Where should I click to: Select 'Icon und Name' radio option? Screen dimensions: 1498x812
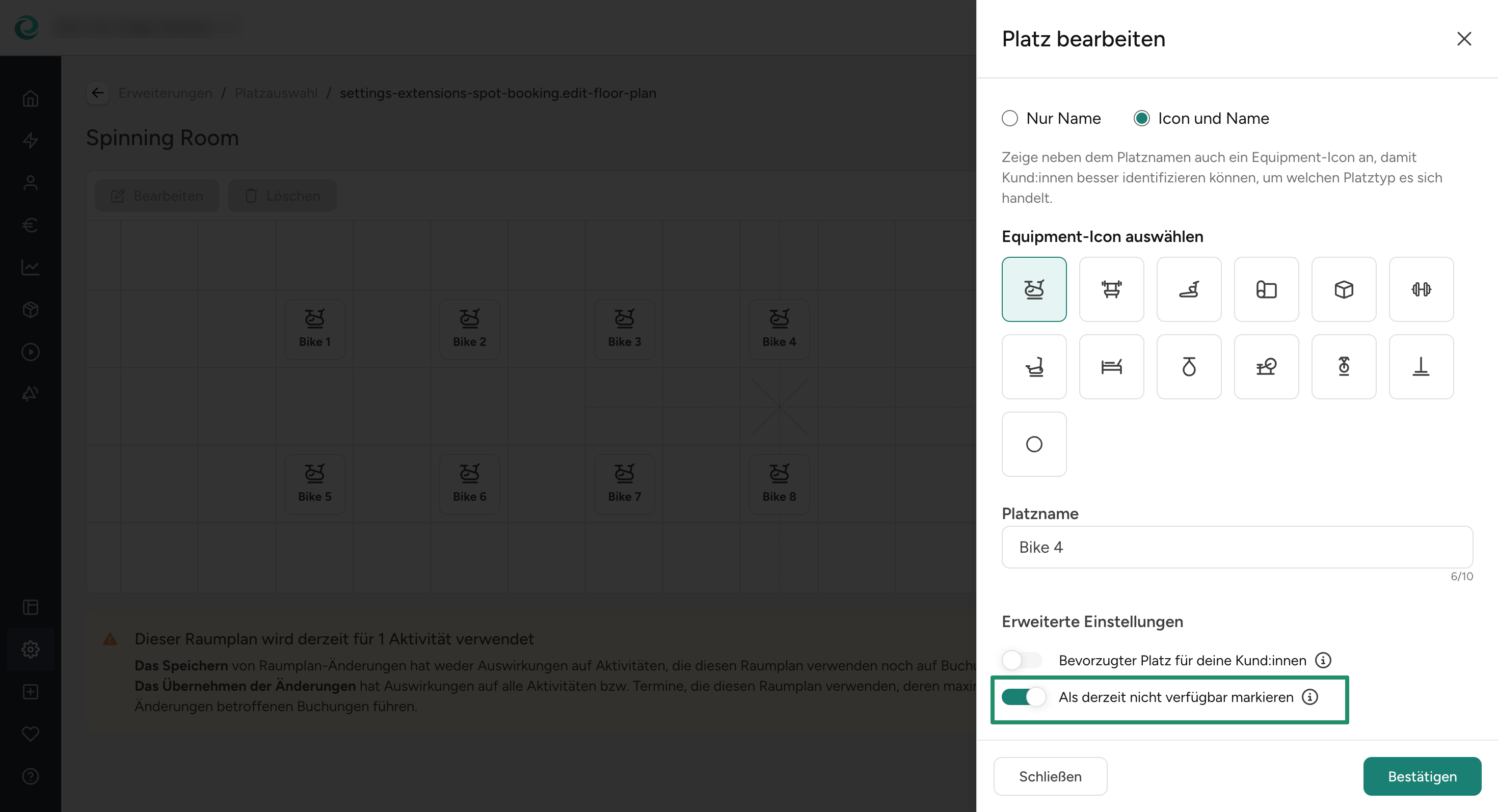[x=1141, y=118]
